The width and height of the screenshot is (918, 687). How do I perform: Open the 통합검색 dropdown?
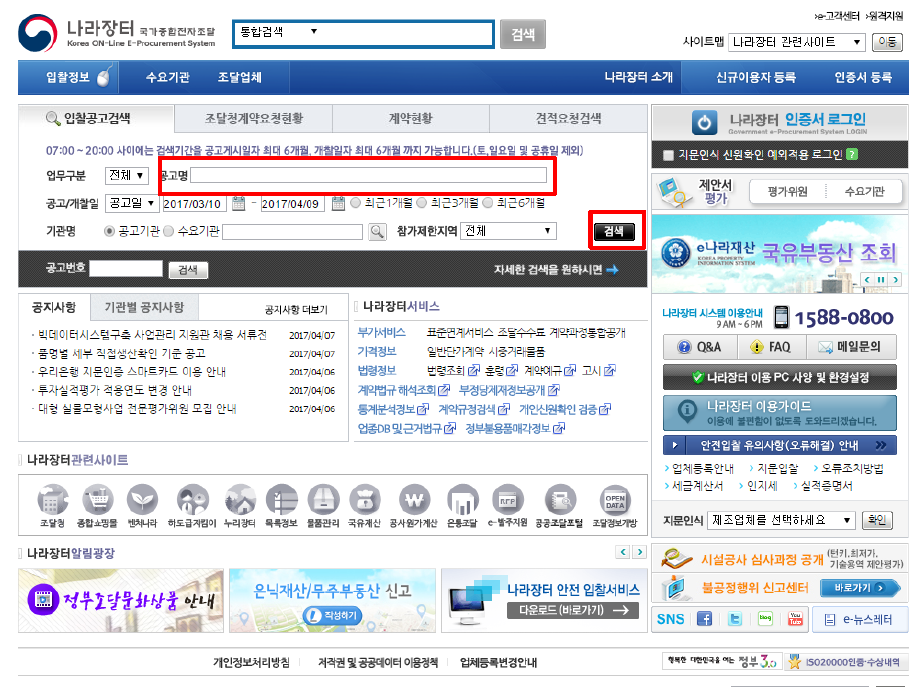click(x=278, y=32)
